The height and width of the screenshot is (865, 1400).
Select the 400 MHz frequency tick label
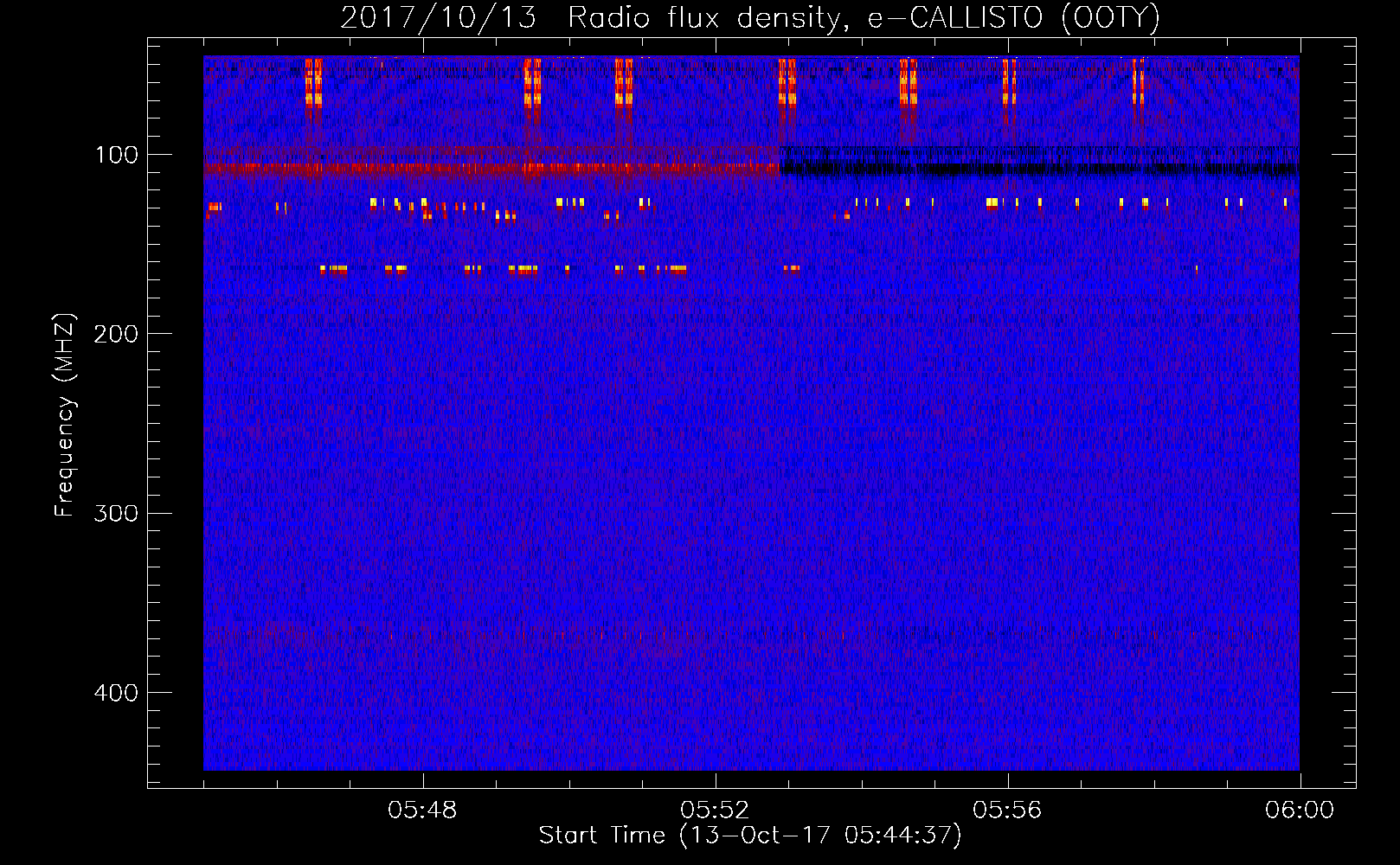[116, 693]
